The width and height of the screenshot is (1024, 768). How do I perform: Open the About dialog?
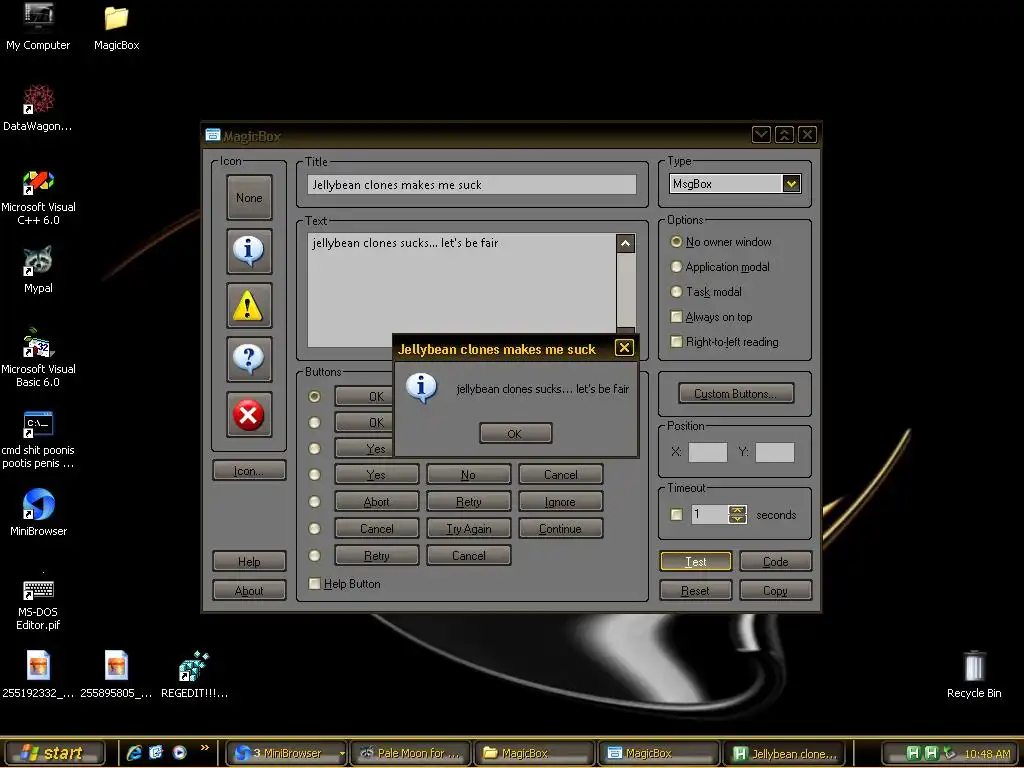click(249, 590)
